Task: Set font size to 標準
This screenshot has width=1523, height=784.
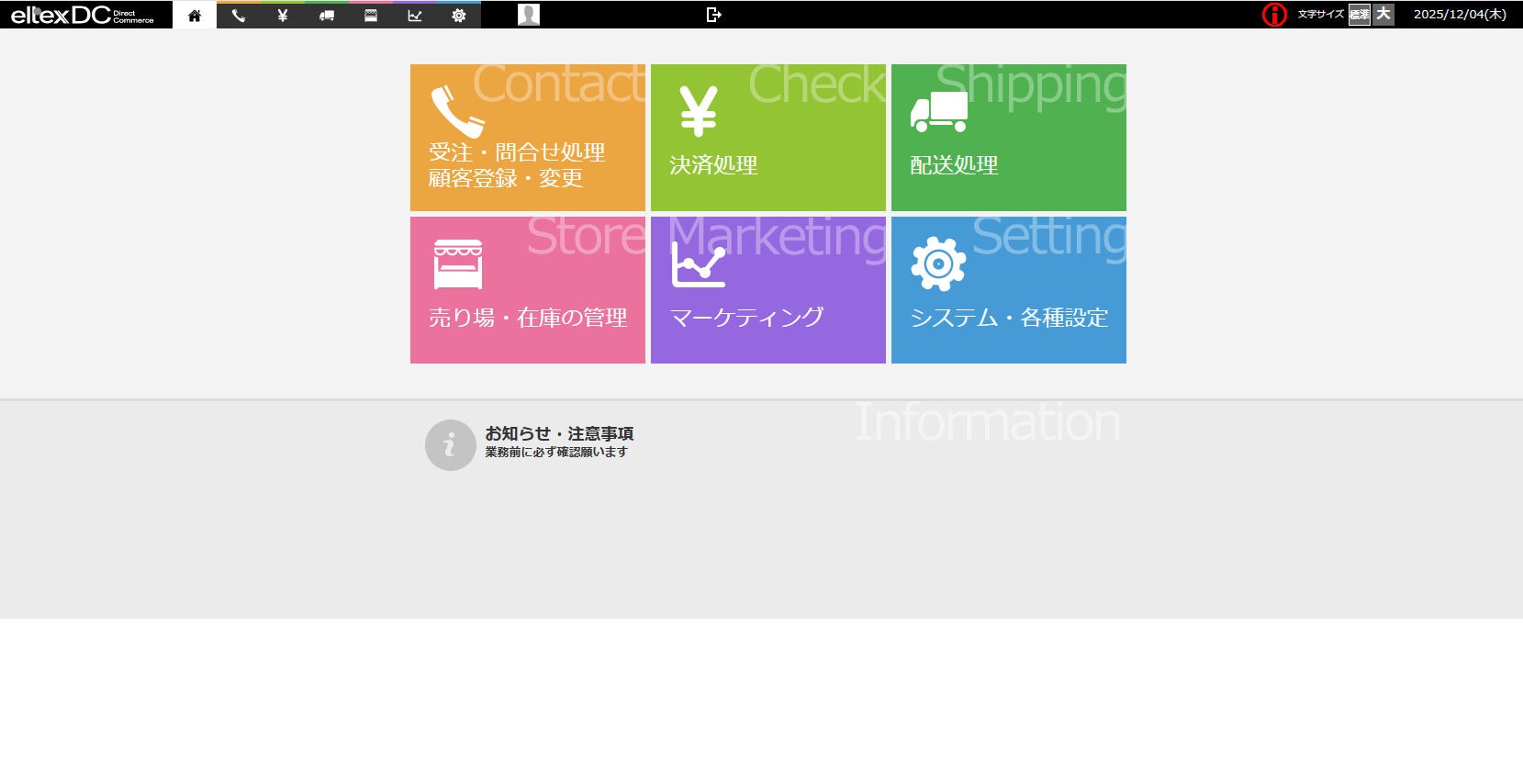Action: pyautogui.click(x=1360, y=15)
